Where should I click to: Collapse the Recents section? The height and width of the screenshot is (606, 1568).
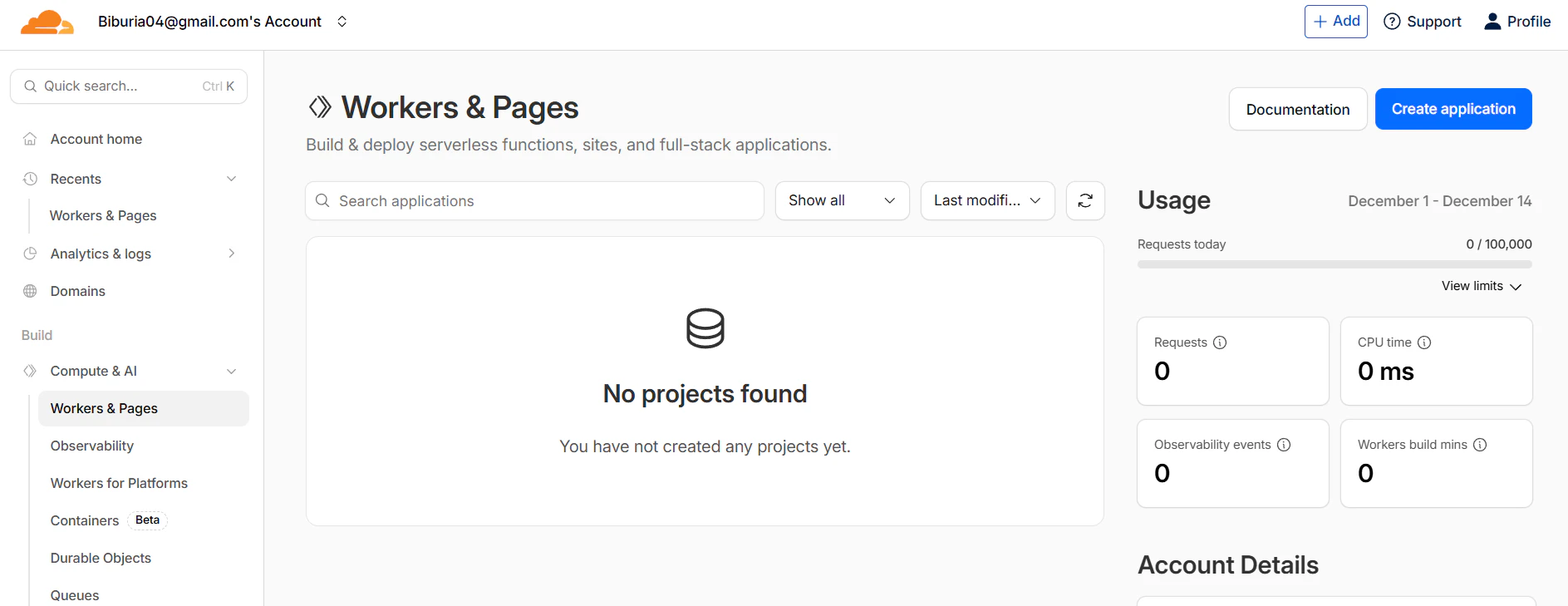click(x=232, y=179)
